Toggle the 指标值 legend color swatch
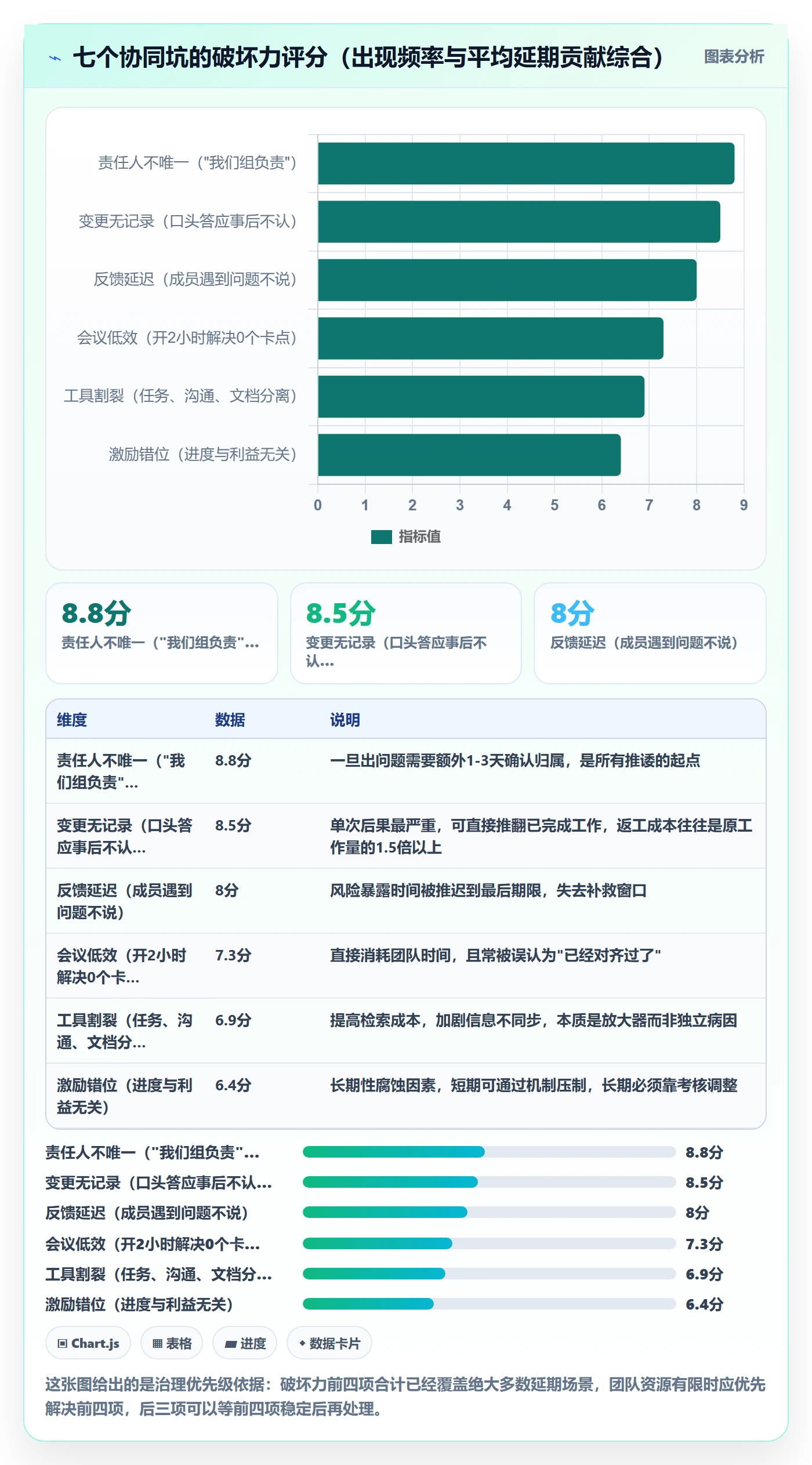 (381, 537)
